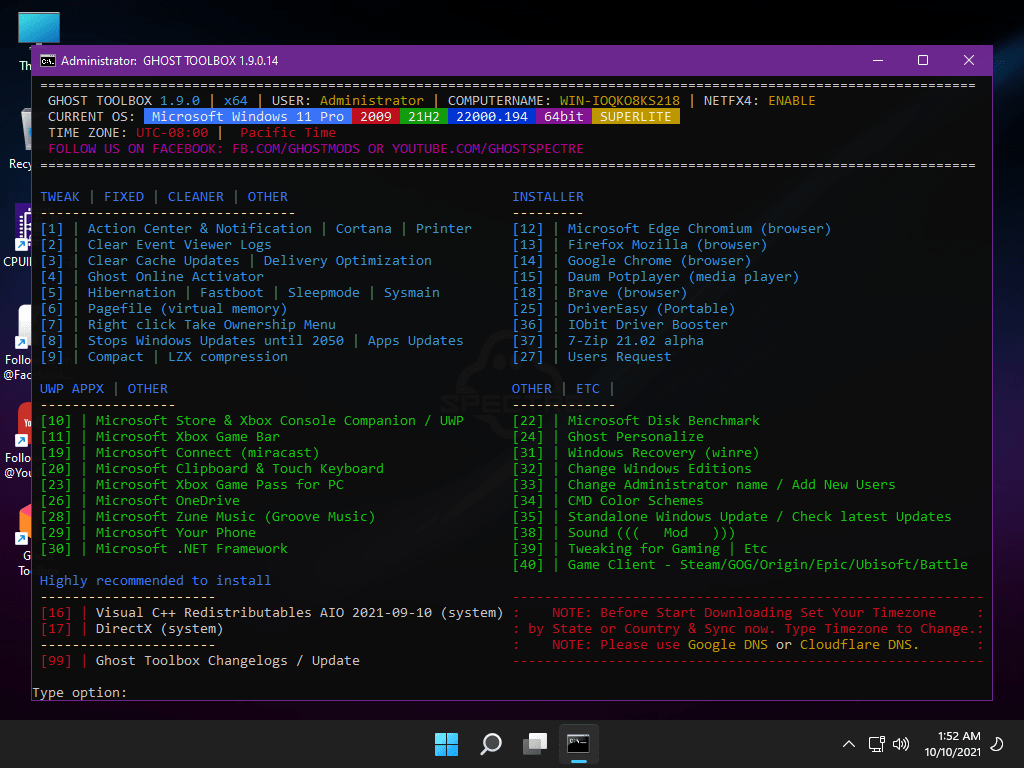Click 'Pagefile (virtual memory)' line
1024x768 pixels.
(x=187, y=309)
